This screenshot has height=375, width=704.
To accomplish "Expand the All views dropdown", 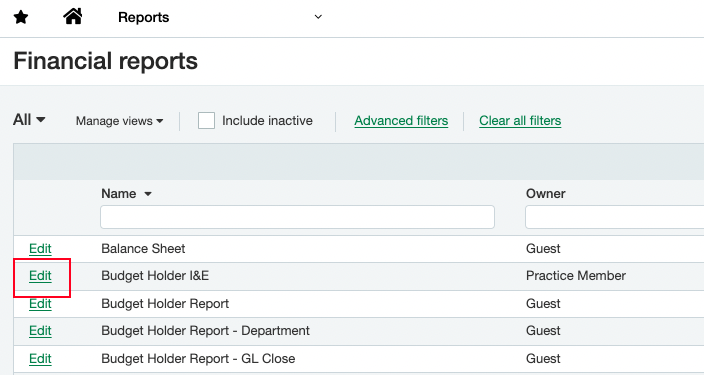I will pyautogui.click(x=29, y=120).
